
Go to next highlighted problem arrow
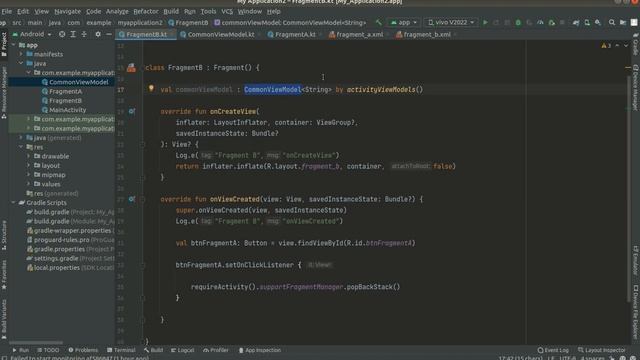626,46
